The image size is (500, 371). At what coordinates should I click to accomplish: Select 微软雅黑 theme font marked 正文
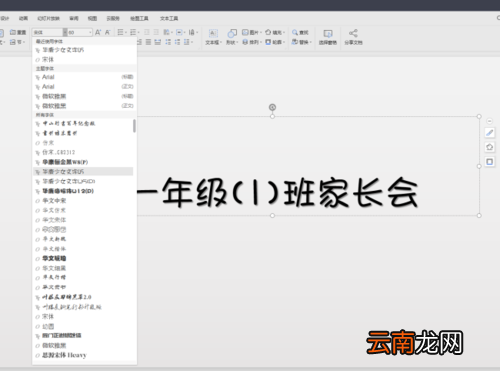84,106
